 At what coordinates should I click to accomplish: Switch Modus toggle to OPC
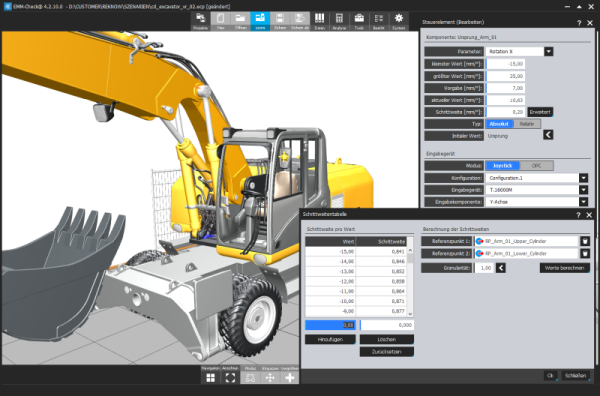pyautogui.click(x=536, y=166)
